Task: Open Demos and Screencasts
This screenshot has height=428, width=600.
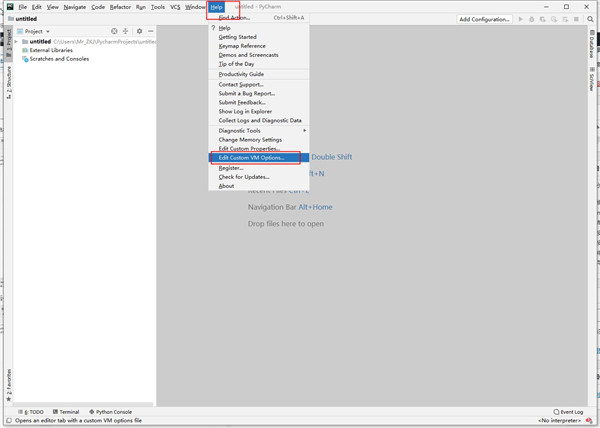Action: point(259,55)
